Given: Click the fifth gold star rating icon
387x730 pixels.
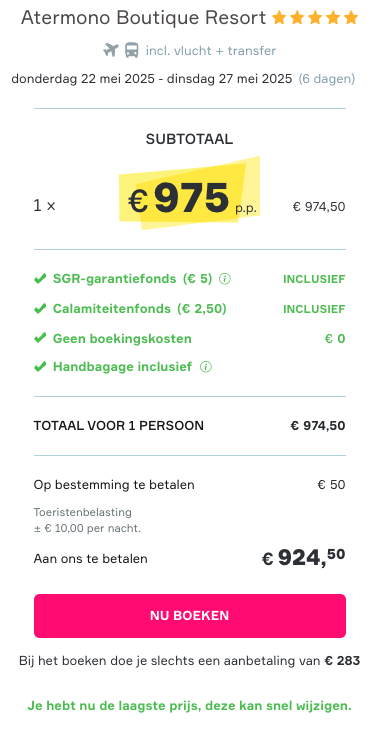Looking at the screenshot, I should [351, 18].
